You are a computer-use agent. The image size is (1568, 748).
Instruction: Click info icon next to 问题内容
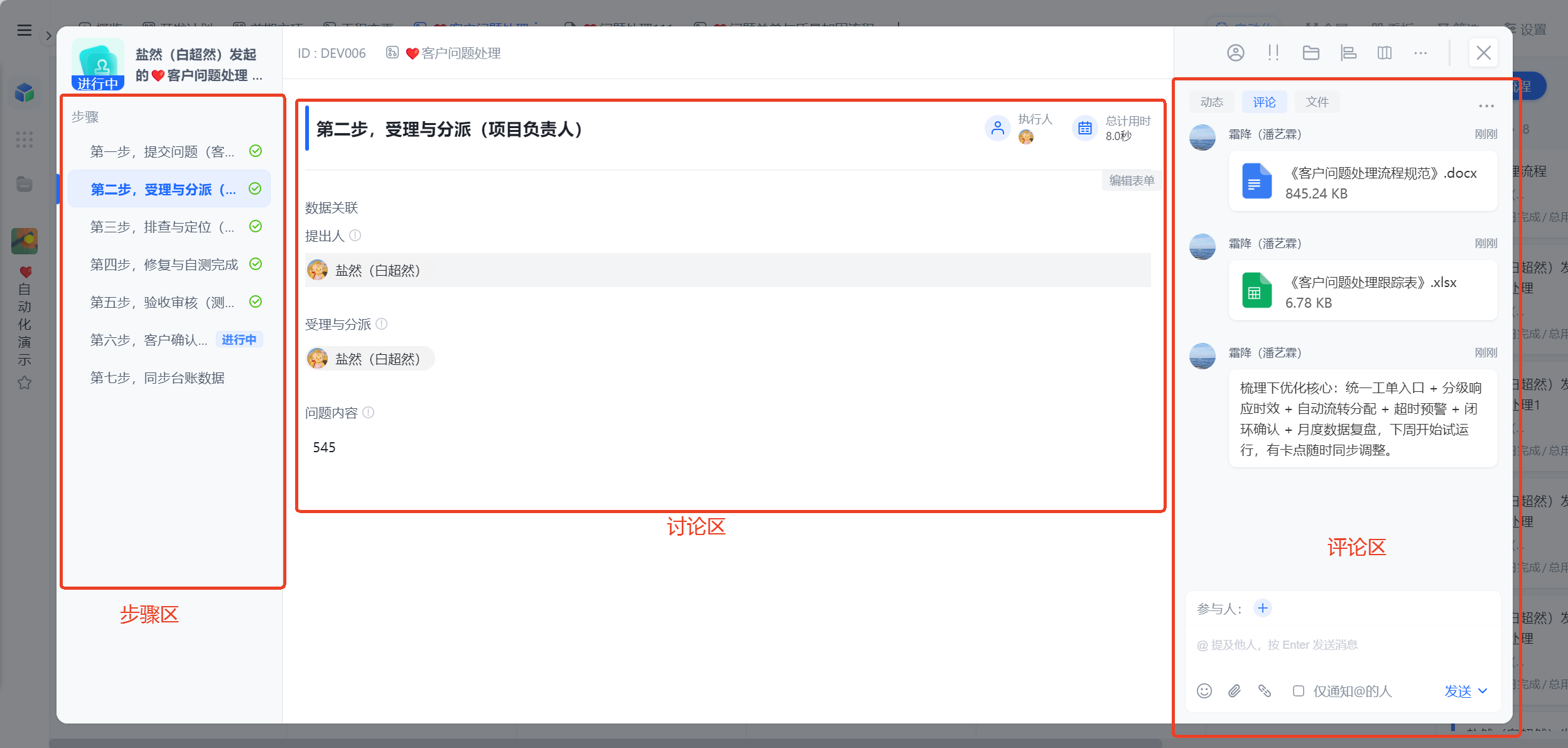tap(369, 413)
